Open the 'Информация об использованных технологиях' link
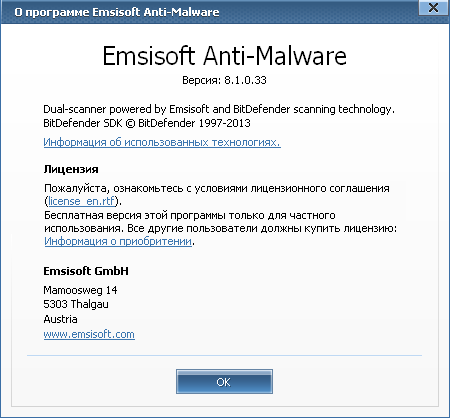 pyautogui.click(x=162, y=142)
